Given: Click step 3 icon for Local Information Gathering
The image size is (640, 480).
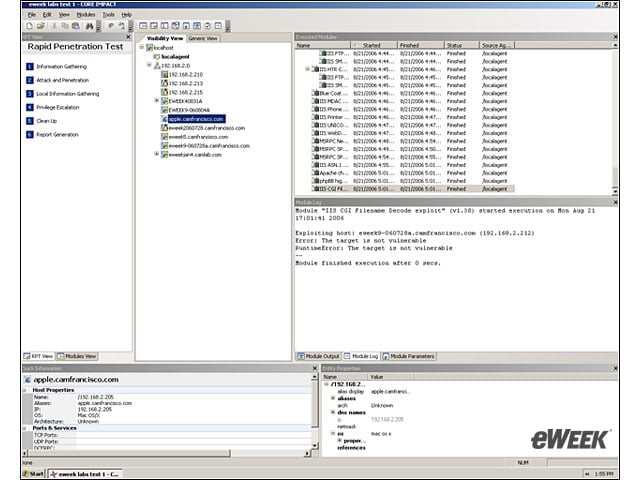Looking at the screenshot, I should coord(30,93).
